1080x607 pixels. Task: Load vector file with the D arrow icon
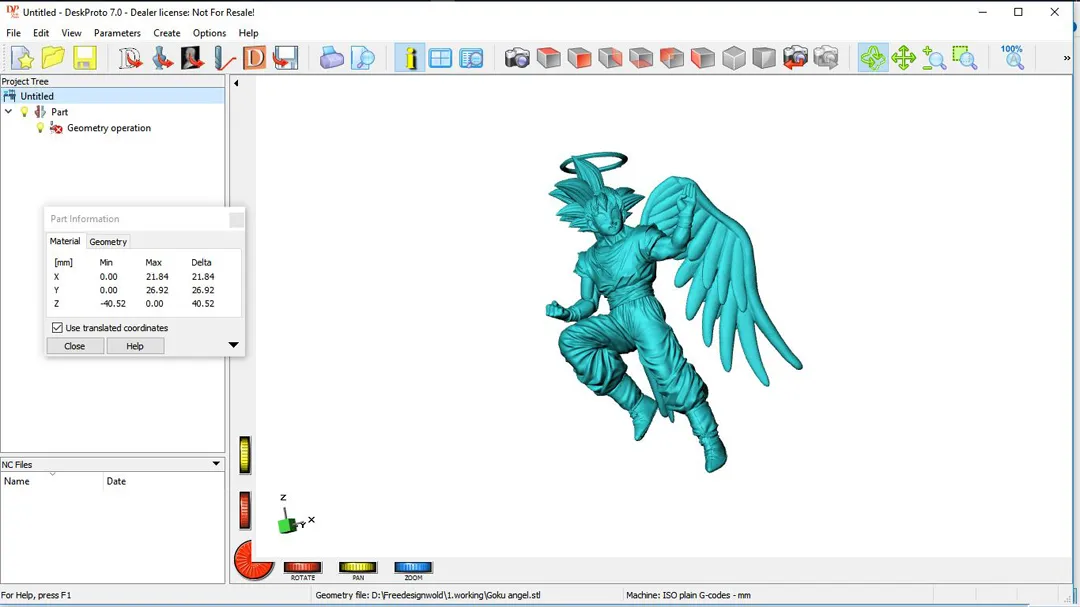coord(129,58)
